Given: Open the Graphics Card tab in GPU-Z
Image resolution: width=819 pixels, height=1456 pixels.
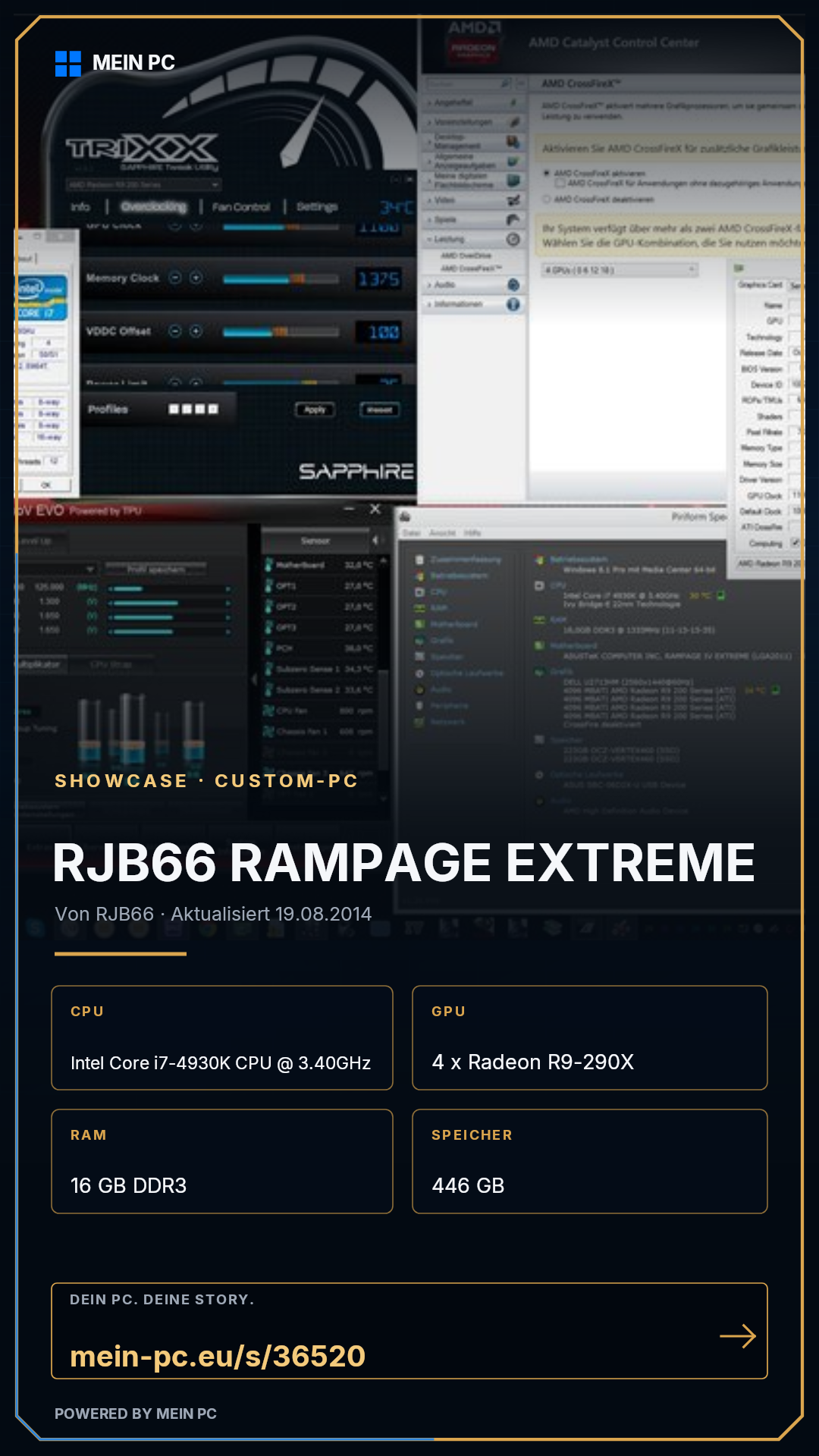Looking at the screenshot, I should pyautogui.click(x=759, y=285).
